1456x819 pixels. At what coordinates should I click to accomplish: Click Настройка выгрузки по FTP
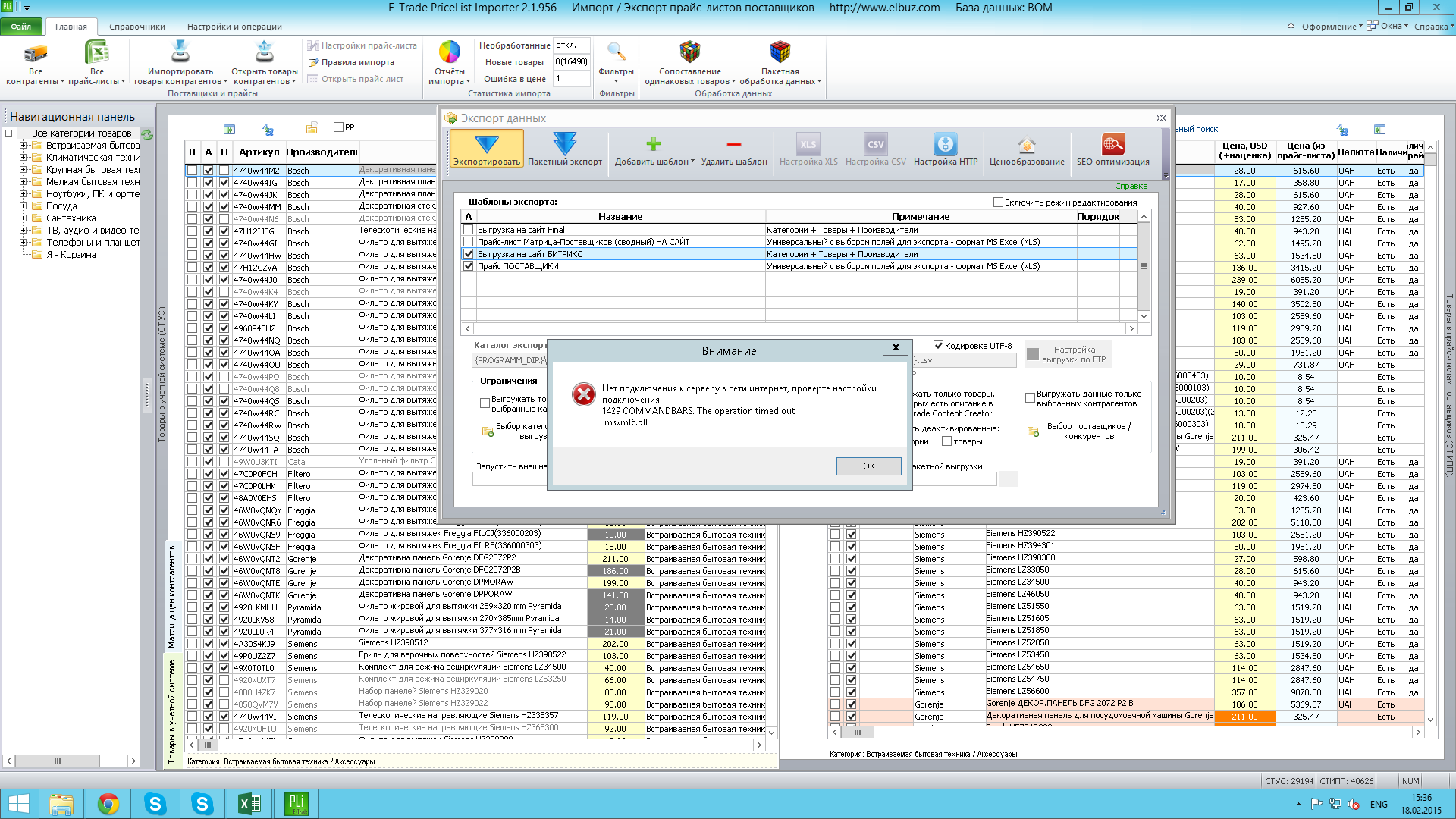(x=1068, y=354)
